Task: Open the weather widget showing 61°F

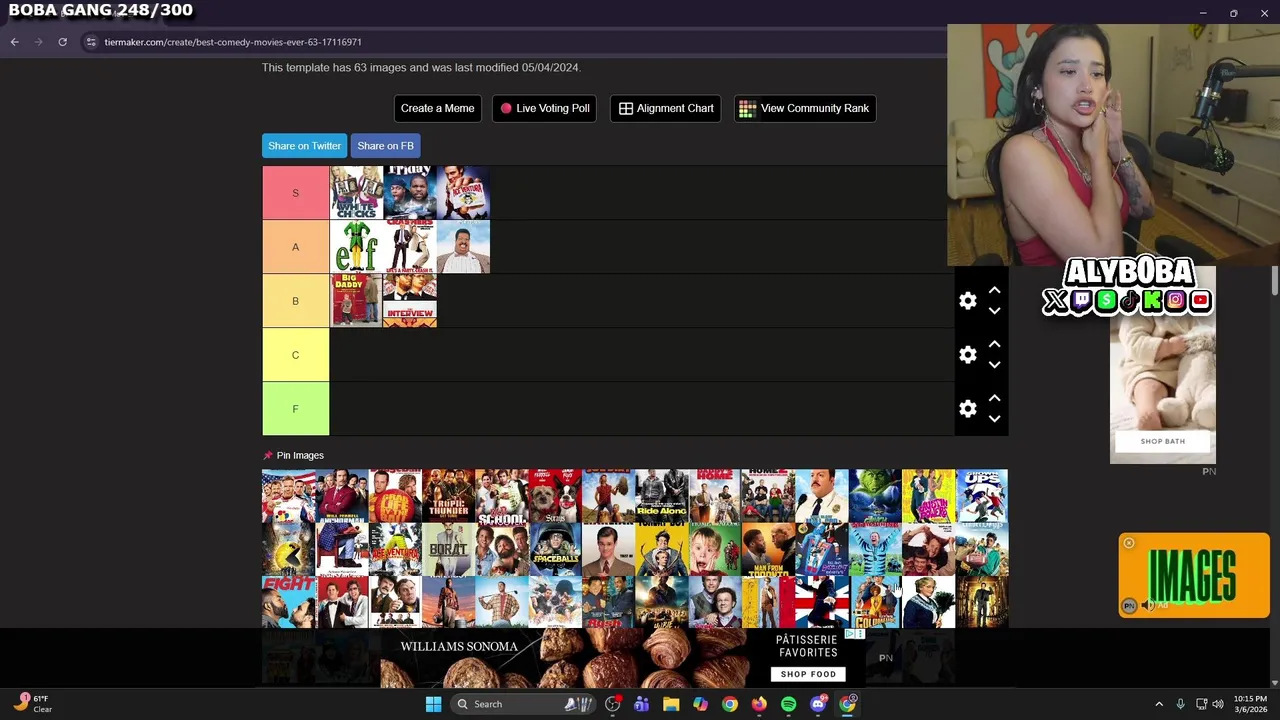Action: 33,704
